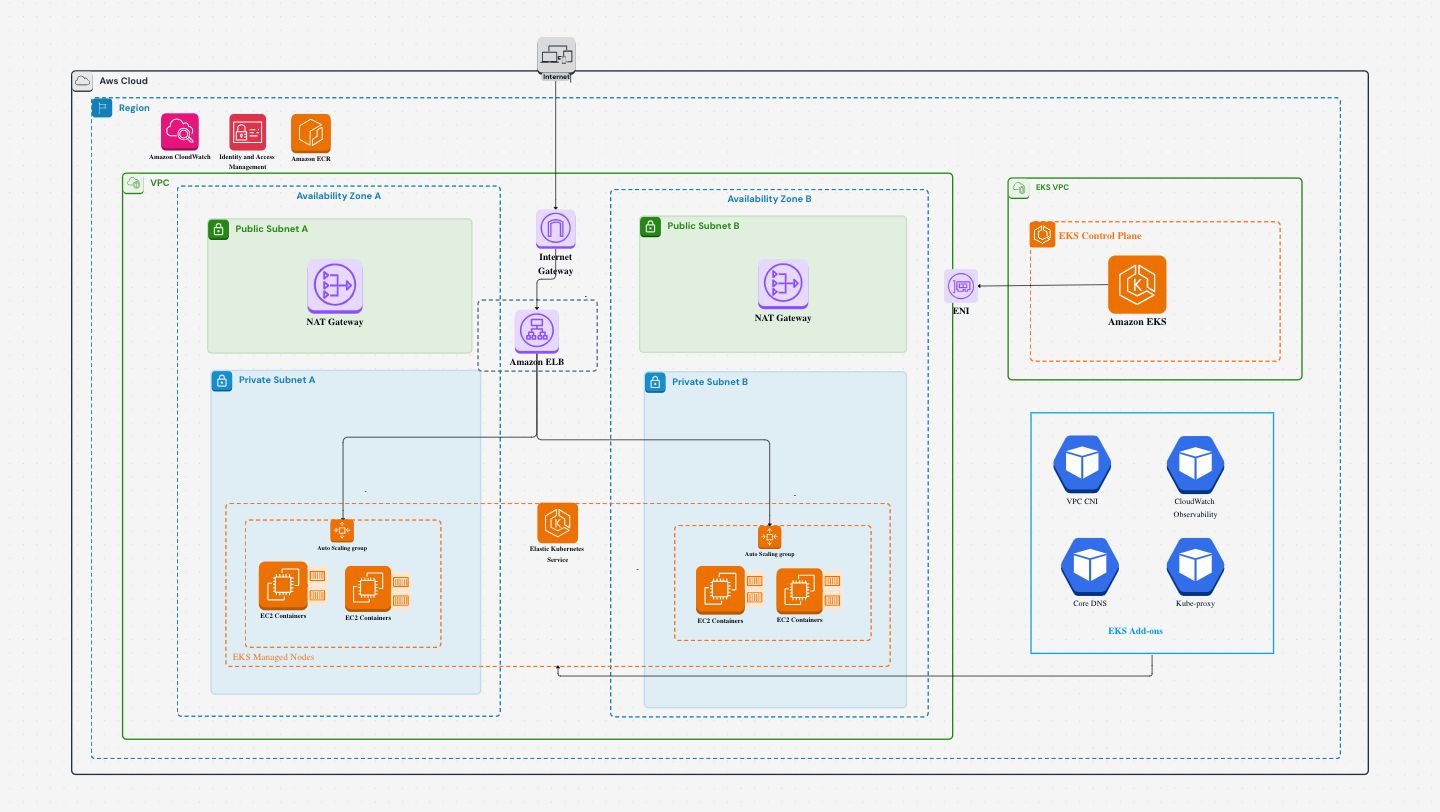Click the VPC cloud-lock icon
Screen dimensions: 1440x812
pos(133,184)
